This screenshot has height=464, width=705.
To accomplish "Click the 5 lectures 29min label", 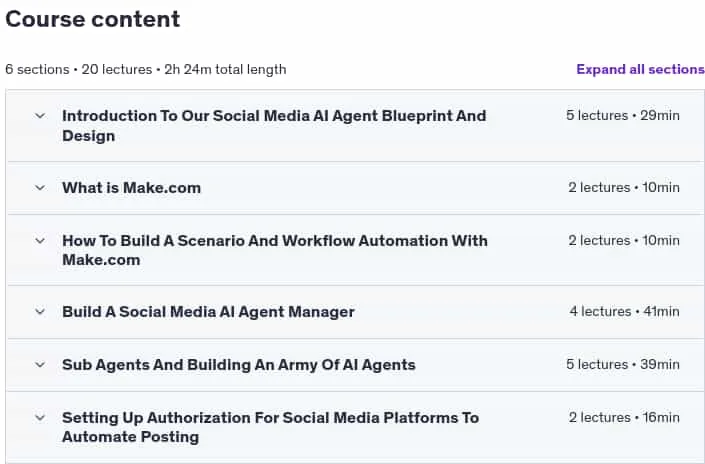I will 623,116.
